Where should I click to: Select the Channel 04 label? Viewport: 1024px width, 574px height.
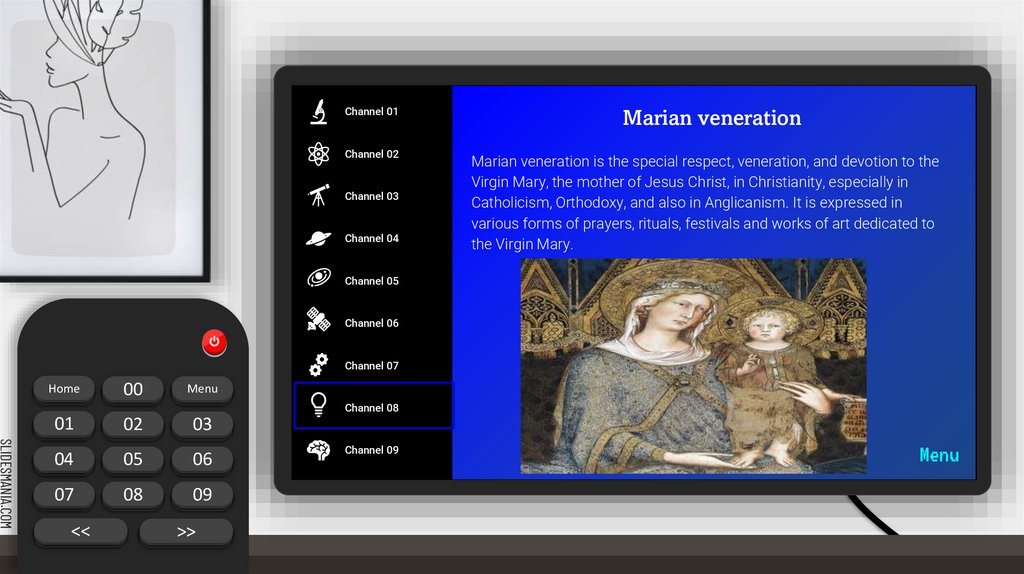372,238
